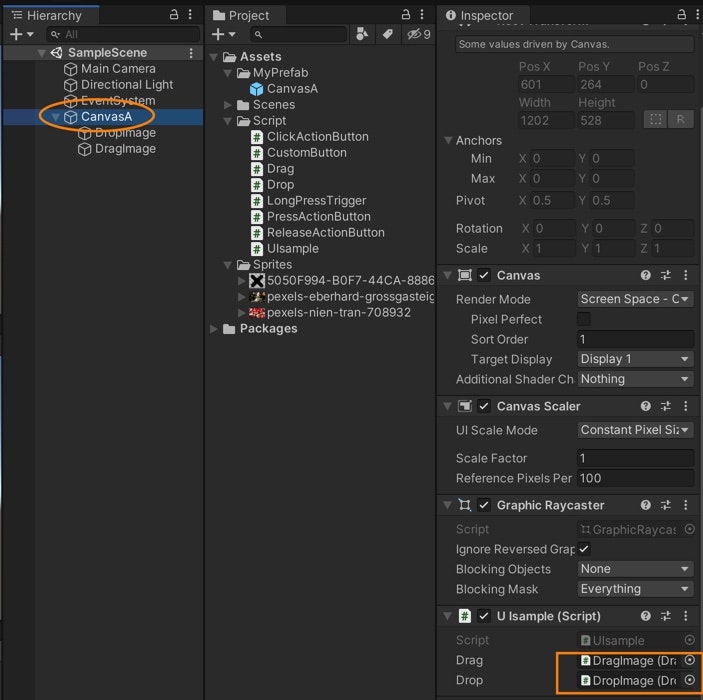This screenshot has width=703, height=700.
Task: Expand the Packages folder
Action: (214, 329)
